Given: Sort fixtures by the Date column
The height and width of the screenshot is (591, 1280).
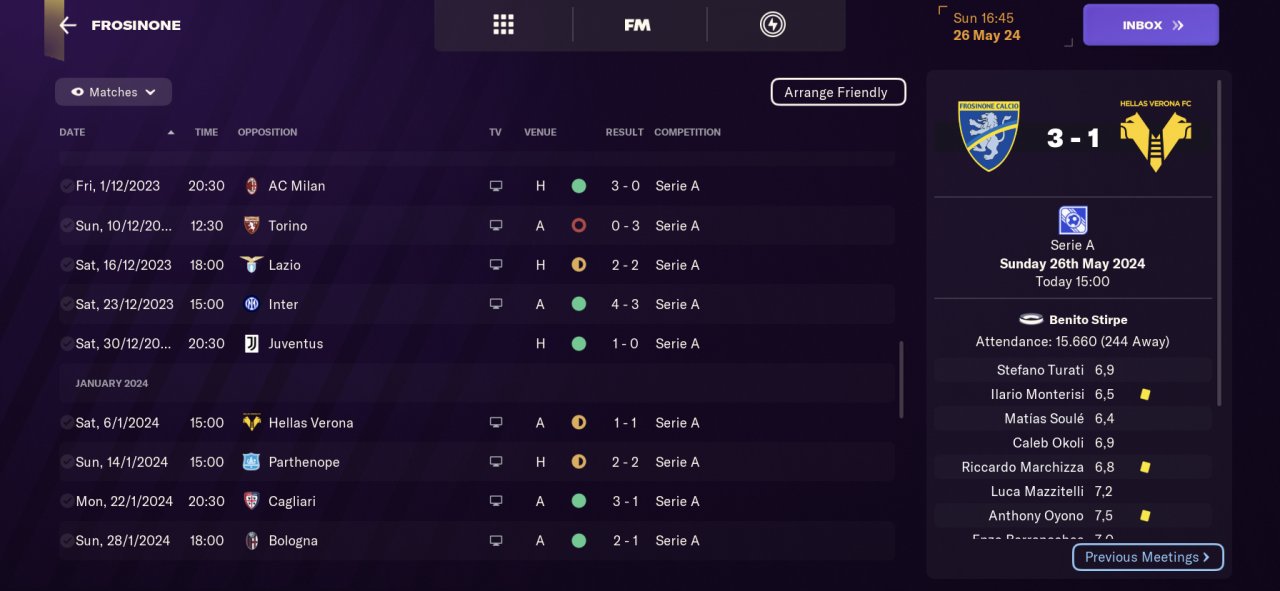Looking at the screenshot, I should click(72, 132).
